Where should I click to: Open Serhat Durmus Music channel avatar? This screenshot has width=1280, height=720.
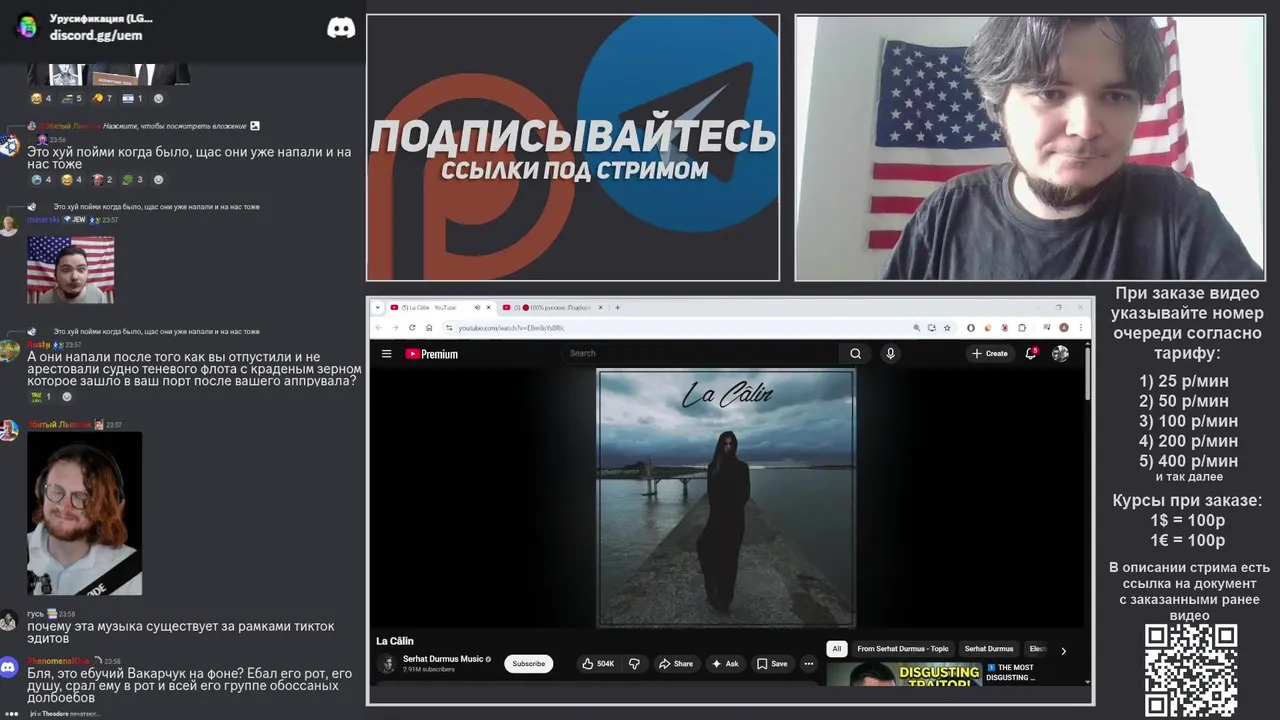pos(387,663)
